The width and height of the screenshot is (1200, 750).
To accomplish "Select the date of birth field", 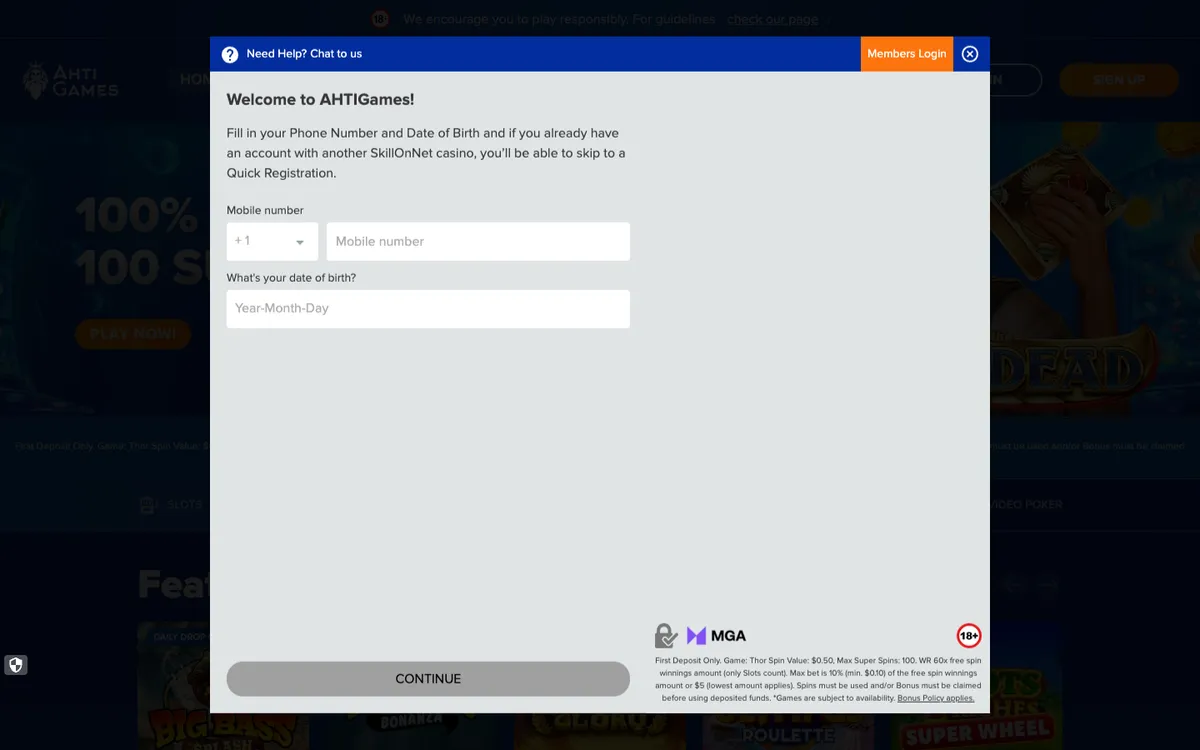I will pyautogui.click(x=428, y=308).
